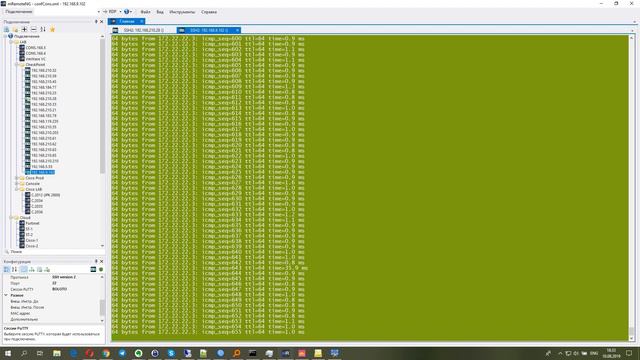Click the connection icon picker in config toolbar

pos(93,269)
